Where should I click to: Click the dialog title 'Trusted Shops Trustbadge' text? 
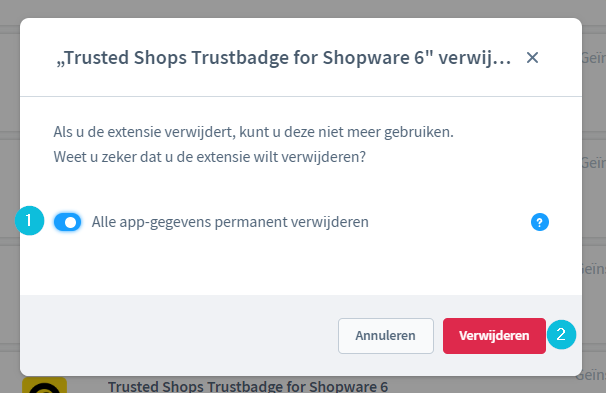point(283,58)
